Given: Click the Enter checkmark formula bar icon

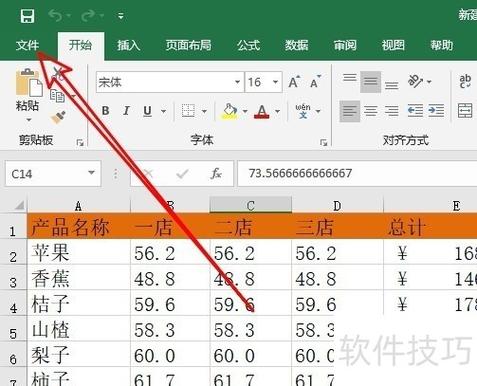Looking at the screenshot, I should pos(182,173).
